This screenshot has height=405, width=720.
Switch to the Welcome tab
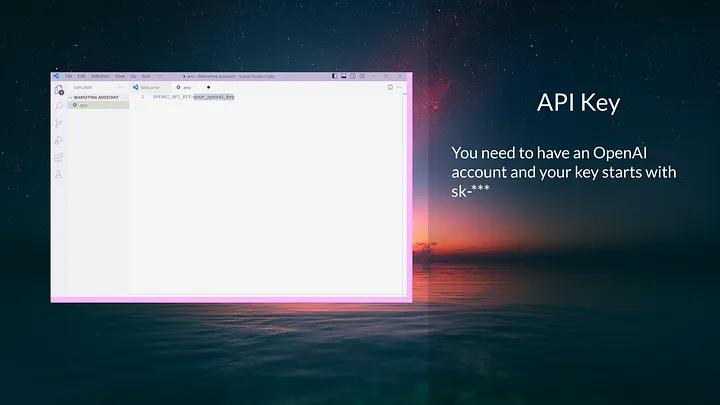coord(150,87)
